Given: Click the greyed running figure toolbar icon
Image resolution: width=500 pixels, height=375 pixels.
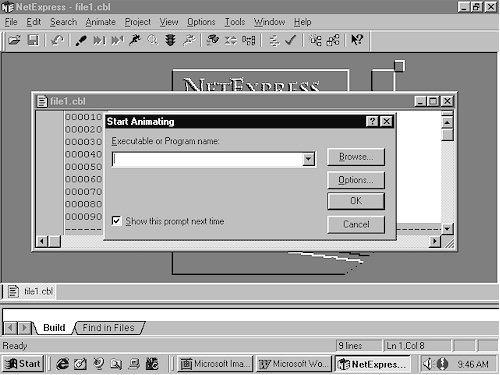Looking at the screenshot, I should click(x=189, y=40).
